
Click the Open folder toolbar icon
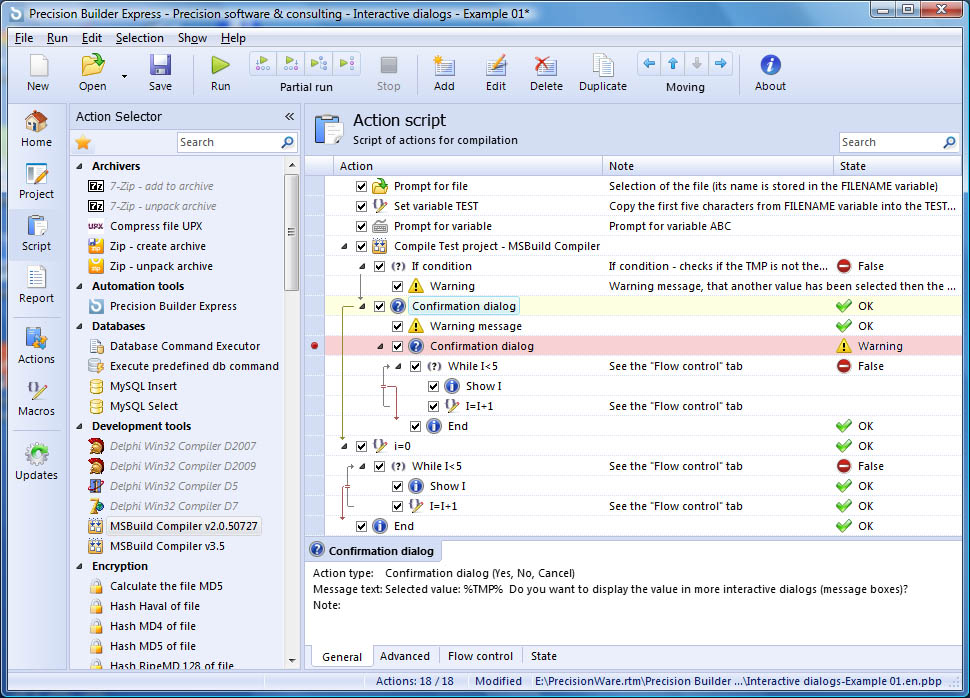pyautogui.click(x=93, y=65)
